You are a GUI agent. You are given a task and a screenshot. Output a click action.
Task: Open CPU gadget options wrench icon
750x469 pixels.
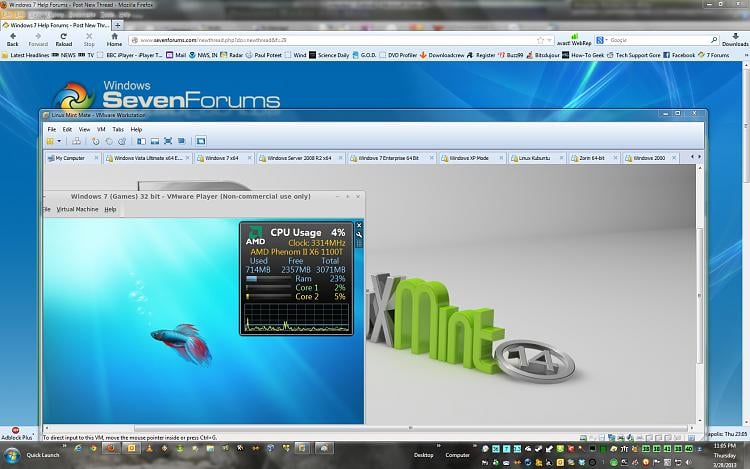click(x=359, y=235)
